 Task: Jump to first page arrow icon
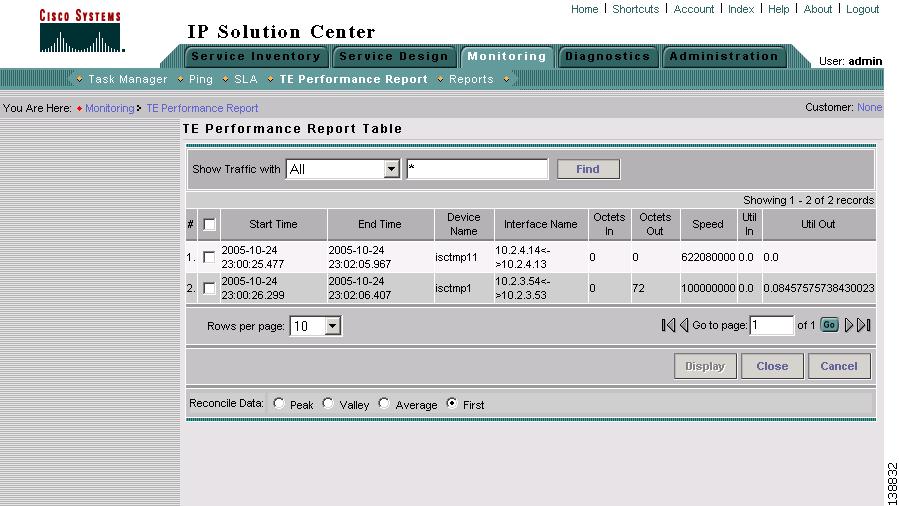pyautogui.click(x=668, y=325)
